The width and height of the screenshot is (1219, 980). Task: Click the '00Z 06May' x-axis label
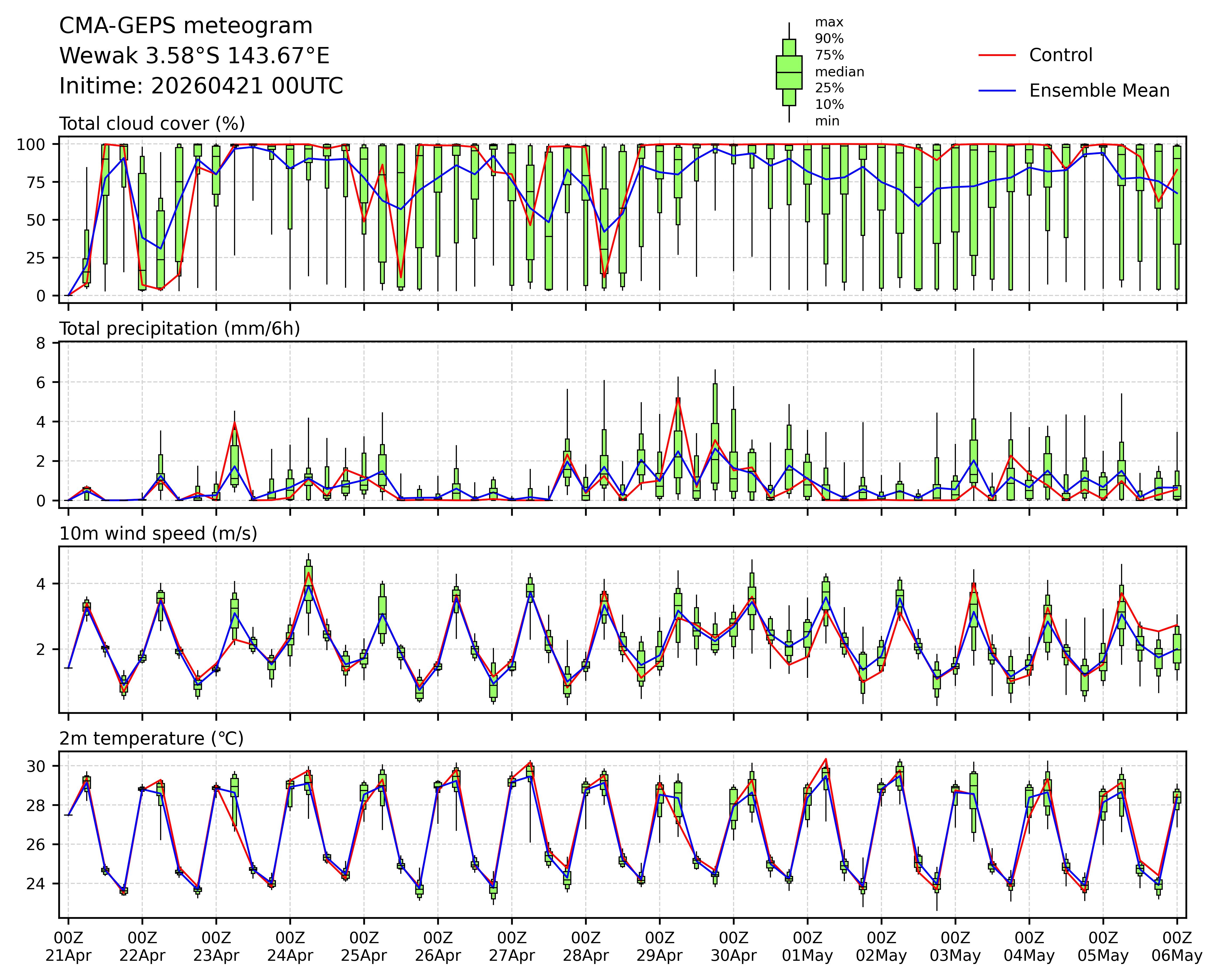pos(1177,947)
